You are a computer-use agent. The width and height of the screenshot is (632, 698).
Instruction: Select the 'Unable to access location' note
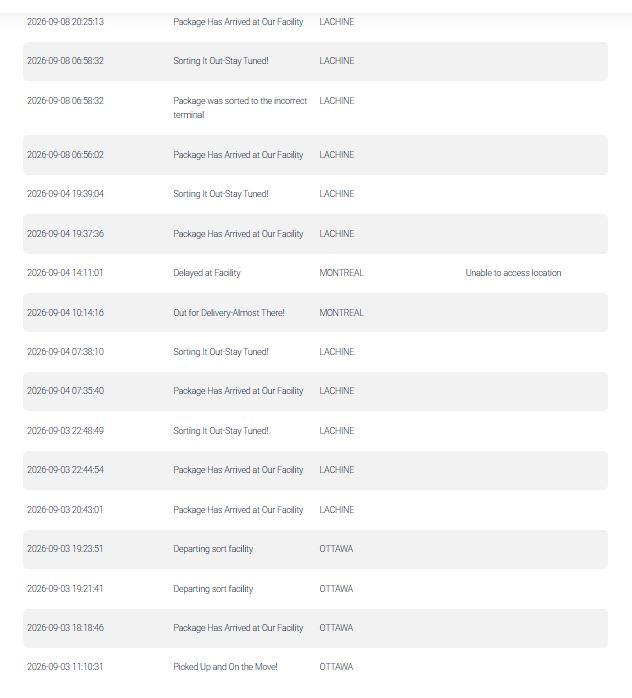point(513,273)
